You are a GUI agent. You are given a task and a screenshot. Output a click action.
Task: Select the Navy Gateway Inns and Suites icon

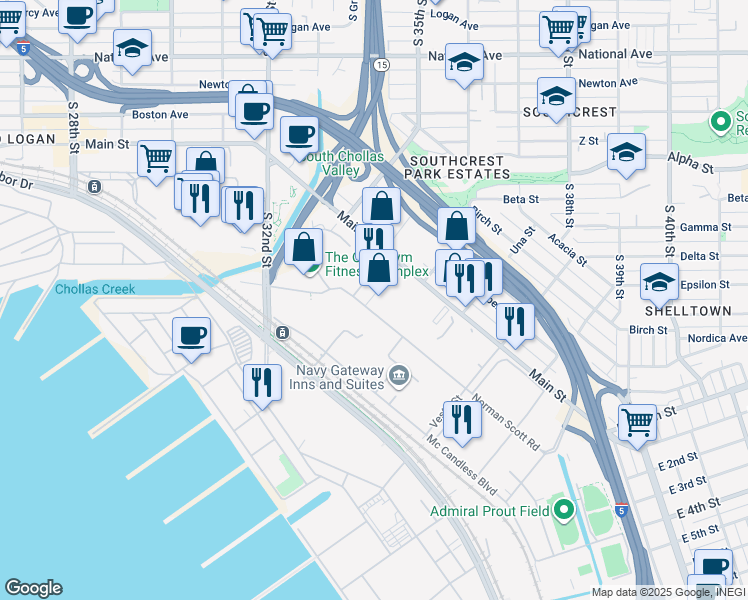[399, 376]
